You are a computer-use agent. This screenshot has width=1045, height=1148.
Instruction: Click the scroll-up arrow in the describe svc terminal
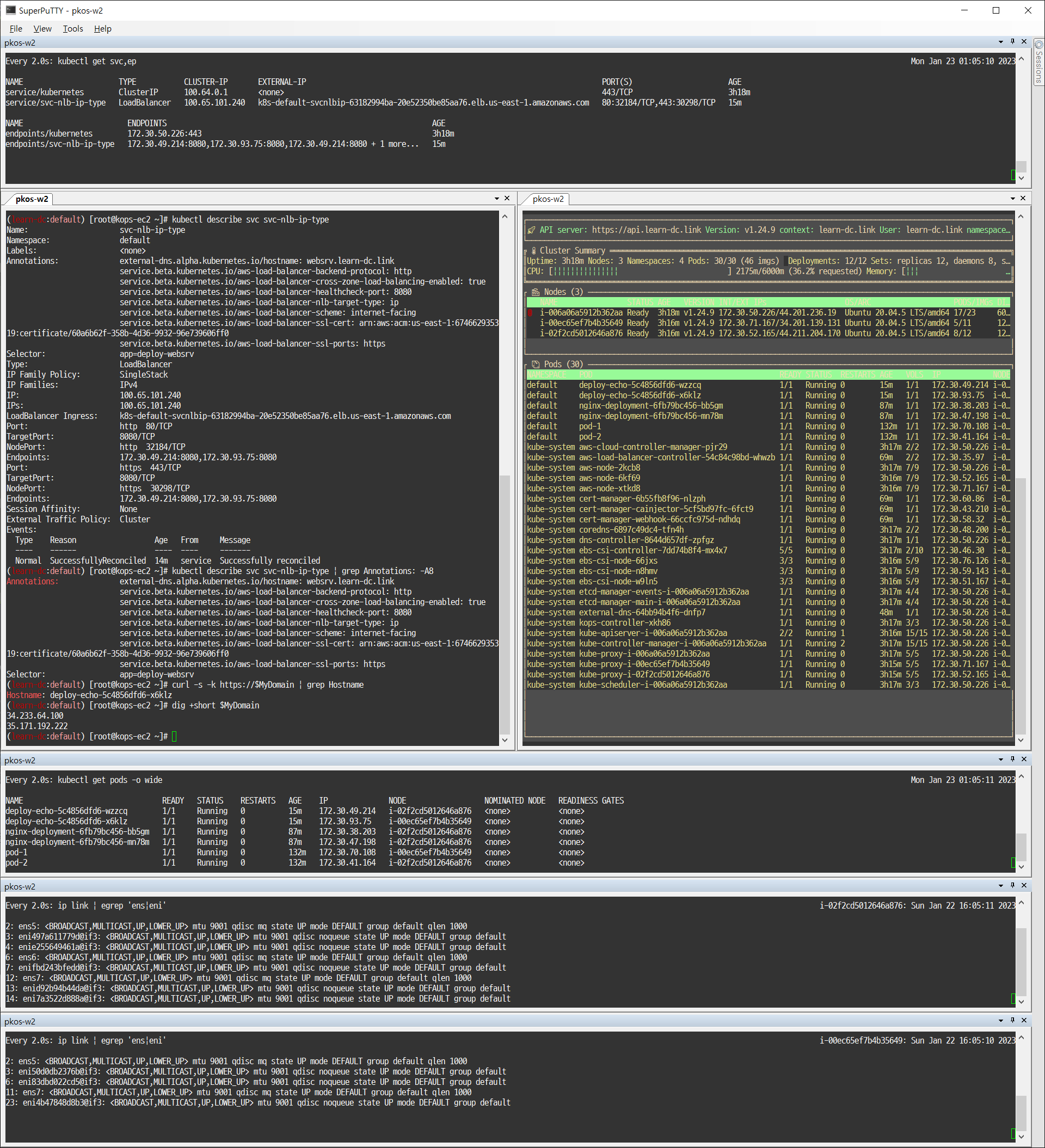(x=505, y=216)
